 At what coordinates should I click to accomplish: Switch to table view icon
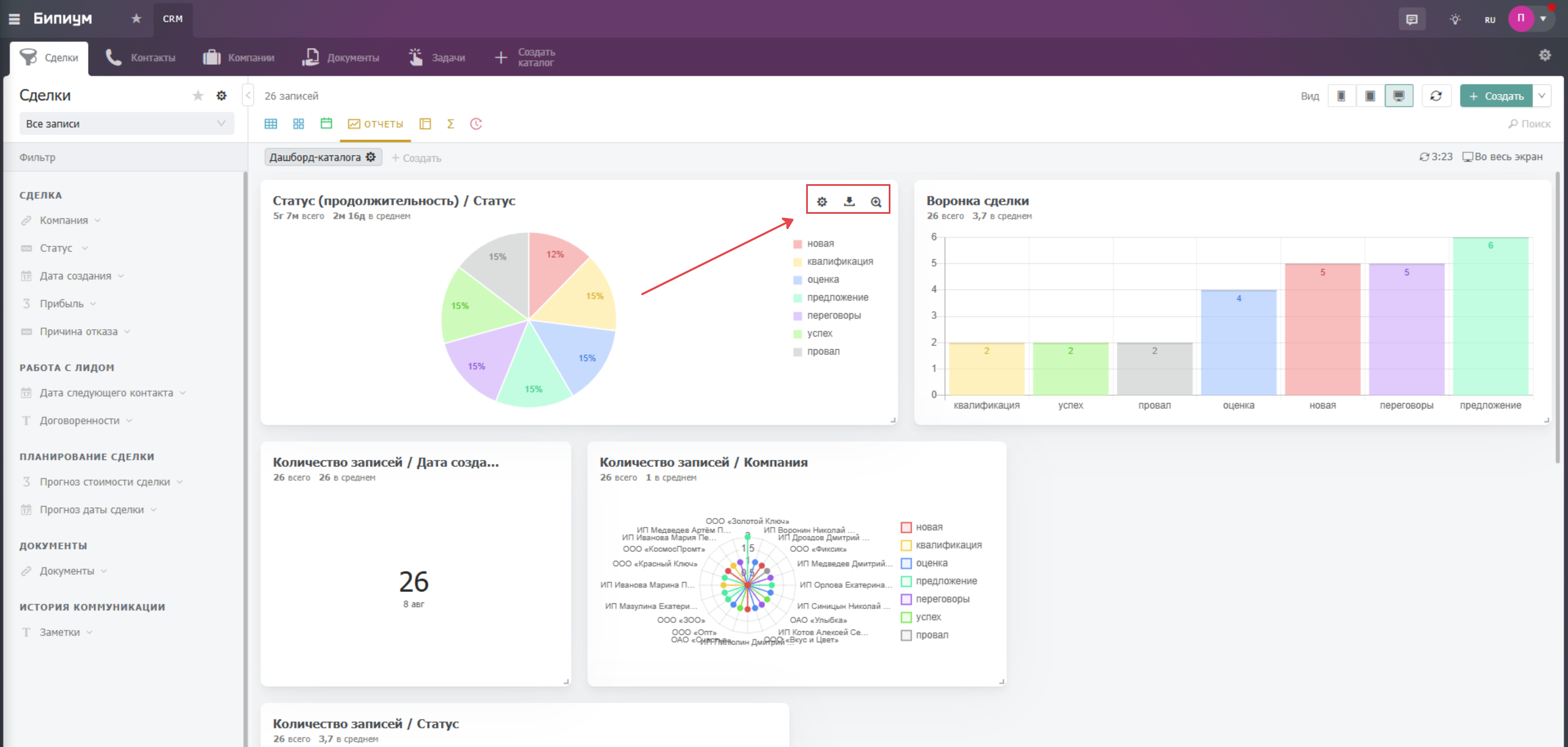271,124
